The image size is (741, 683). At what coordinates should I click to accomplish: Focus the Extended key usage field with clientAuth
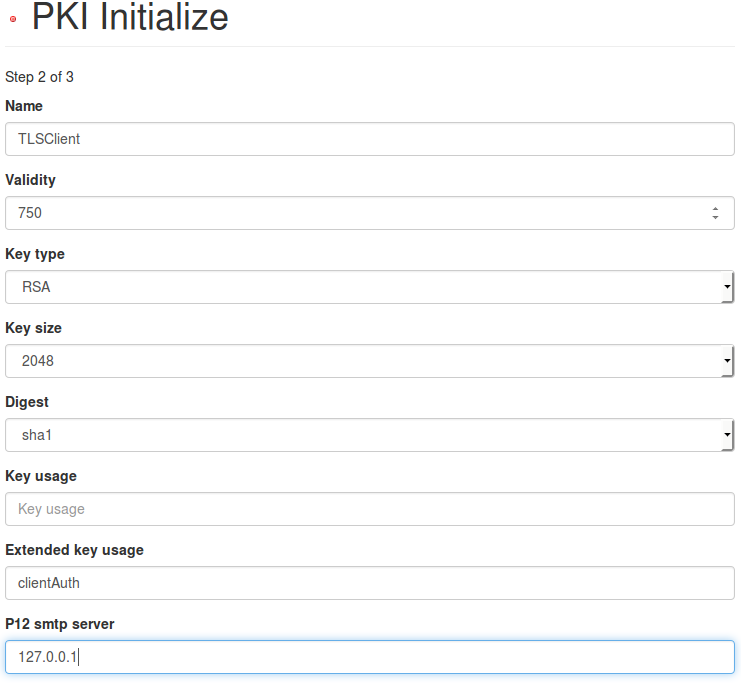coord(370,583)
